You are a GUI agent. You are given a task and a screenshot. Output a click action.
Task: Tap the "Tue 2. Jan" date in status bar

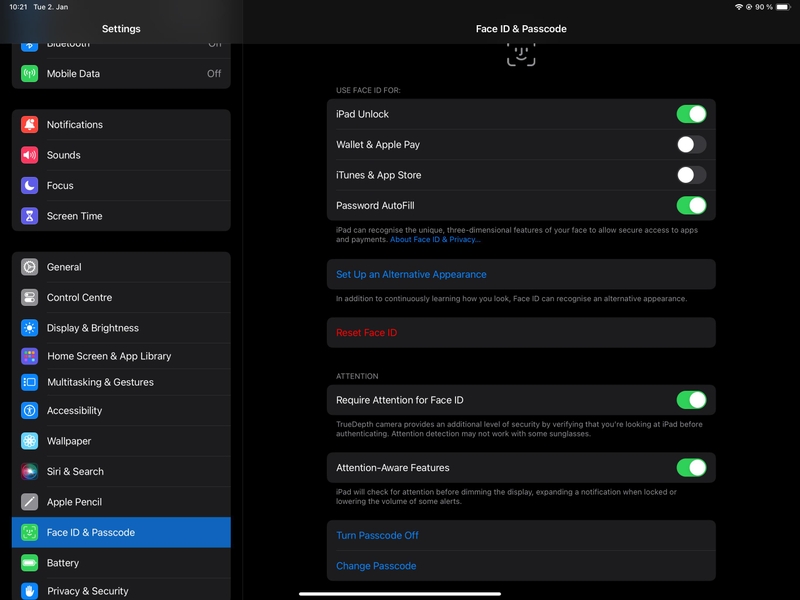(x=51, y=7)
